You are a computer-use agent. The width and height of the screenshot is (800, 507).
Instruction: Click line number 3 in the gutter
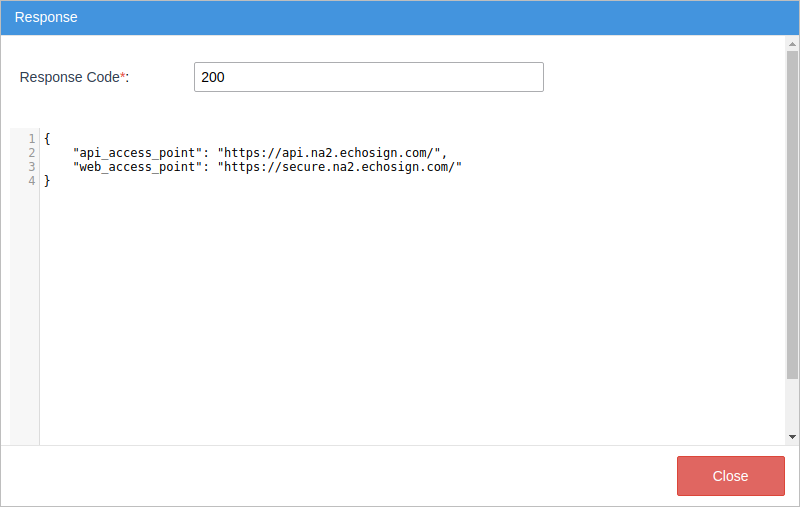tap(32, 167)
